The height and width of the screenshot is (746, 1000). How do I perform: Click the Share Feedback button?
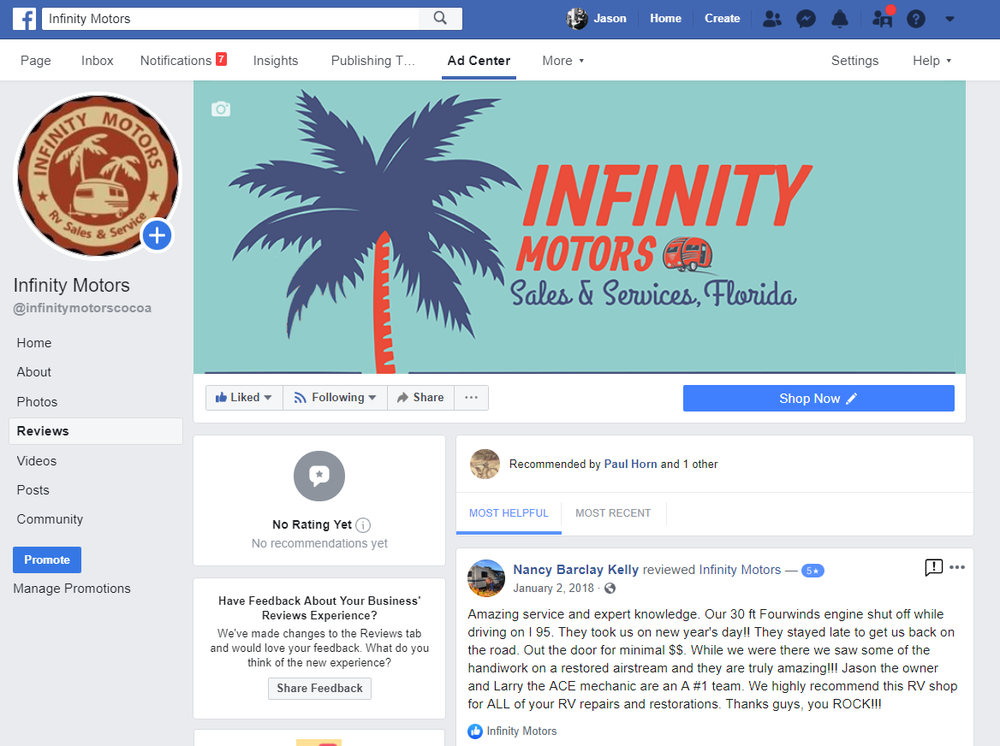[x=320, y=688]
